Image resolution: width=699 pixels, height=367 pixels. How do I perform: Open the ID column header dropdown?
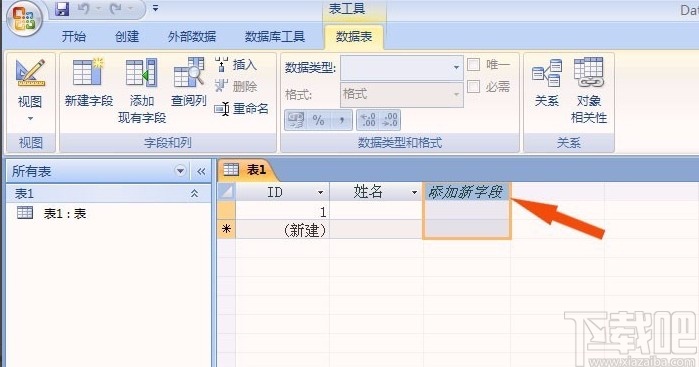coord(320,193)
